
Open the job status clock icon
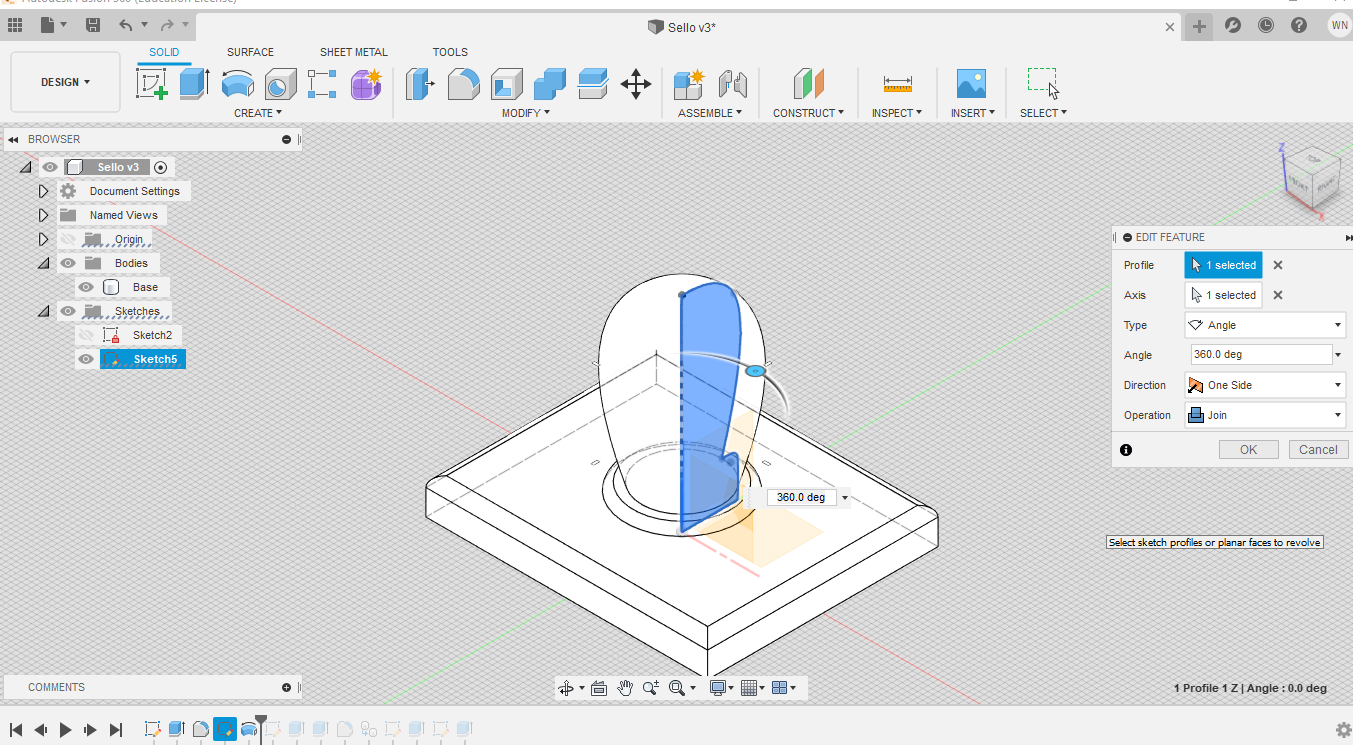pyautogui.click(x=1266, y=26)
